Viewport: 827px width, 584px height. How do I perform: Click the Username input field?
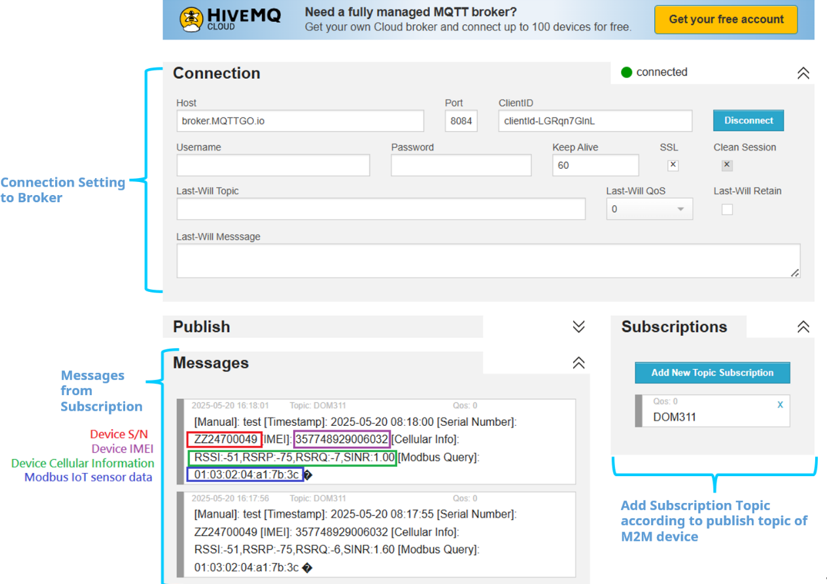(x=273, y=165)
